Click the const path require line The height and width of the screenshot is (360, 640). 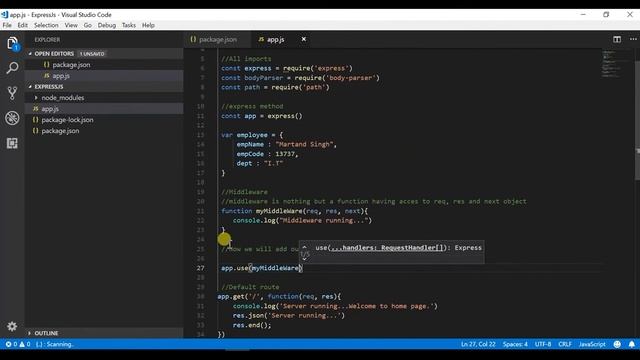[x=275, y=87]
